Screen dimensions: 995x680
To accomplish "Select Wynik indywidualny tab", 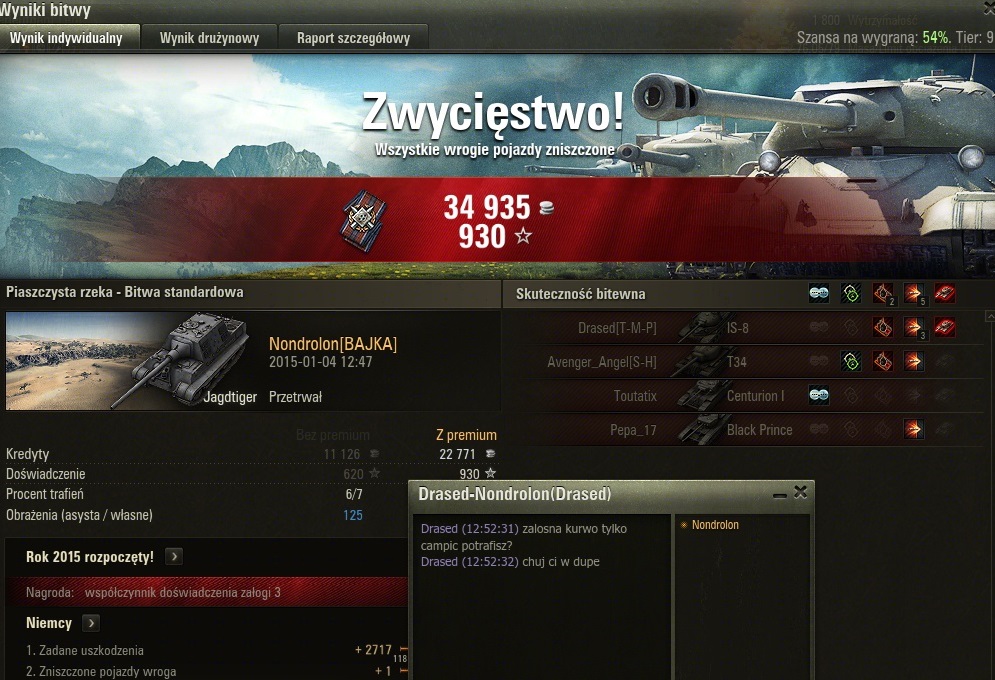I will click(69, 37).
